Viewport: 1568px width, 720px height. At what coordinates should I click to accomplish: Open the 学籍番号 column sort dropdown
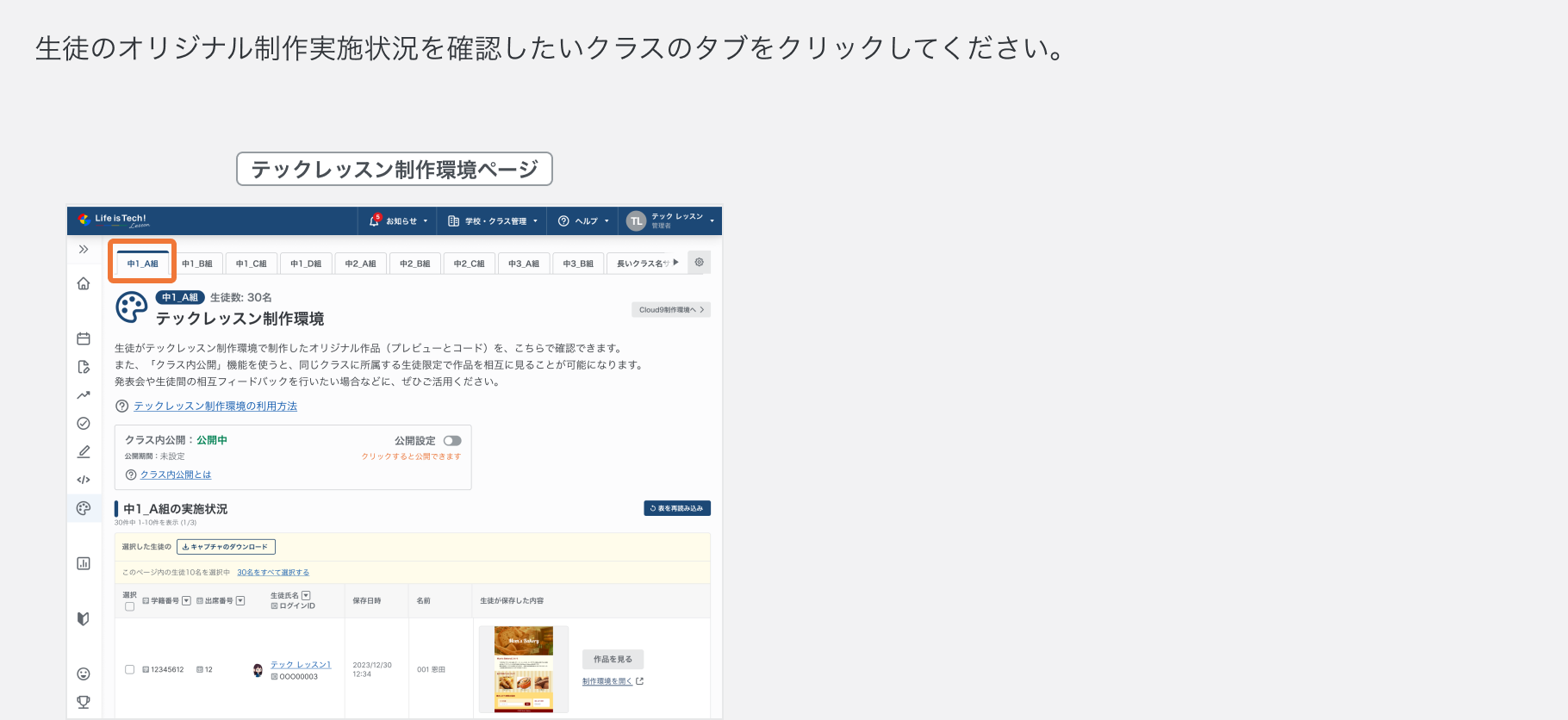[186, 600]
